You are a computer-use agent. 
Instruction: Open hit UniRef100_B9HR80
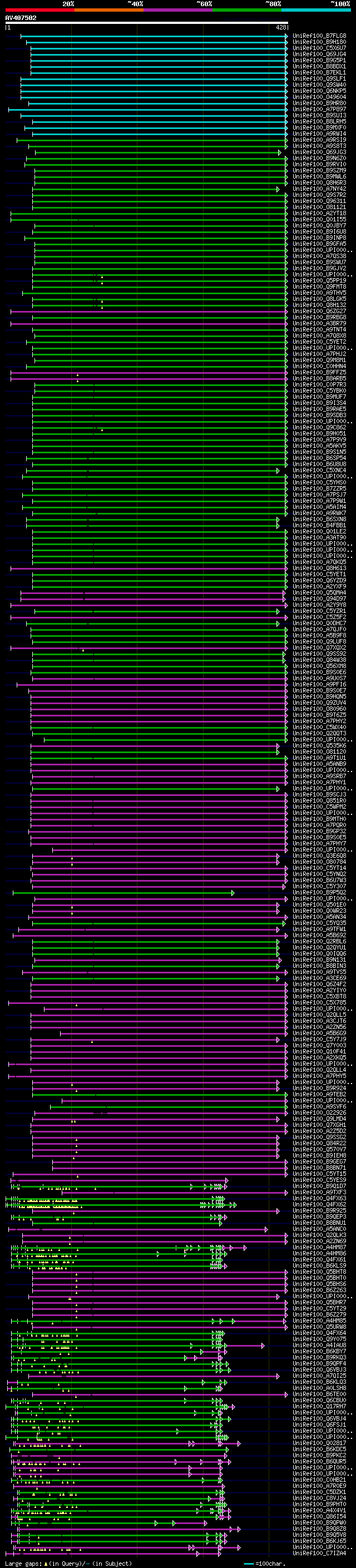tap(319, 103)
